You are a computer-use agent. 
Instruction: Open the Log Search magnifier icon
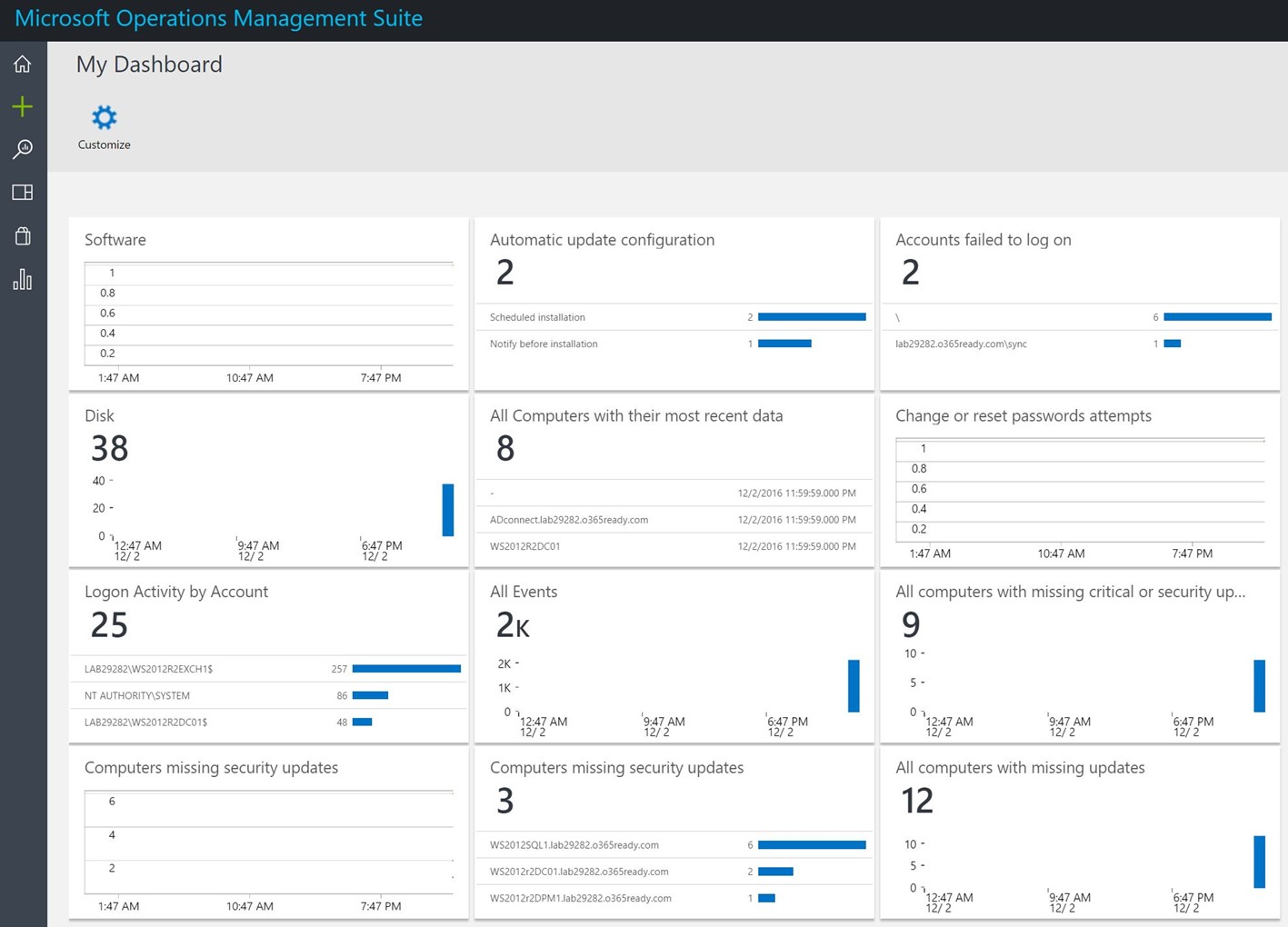point(23,149)
